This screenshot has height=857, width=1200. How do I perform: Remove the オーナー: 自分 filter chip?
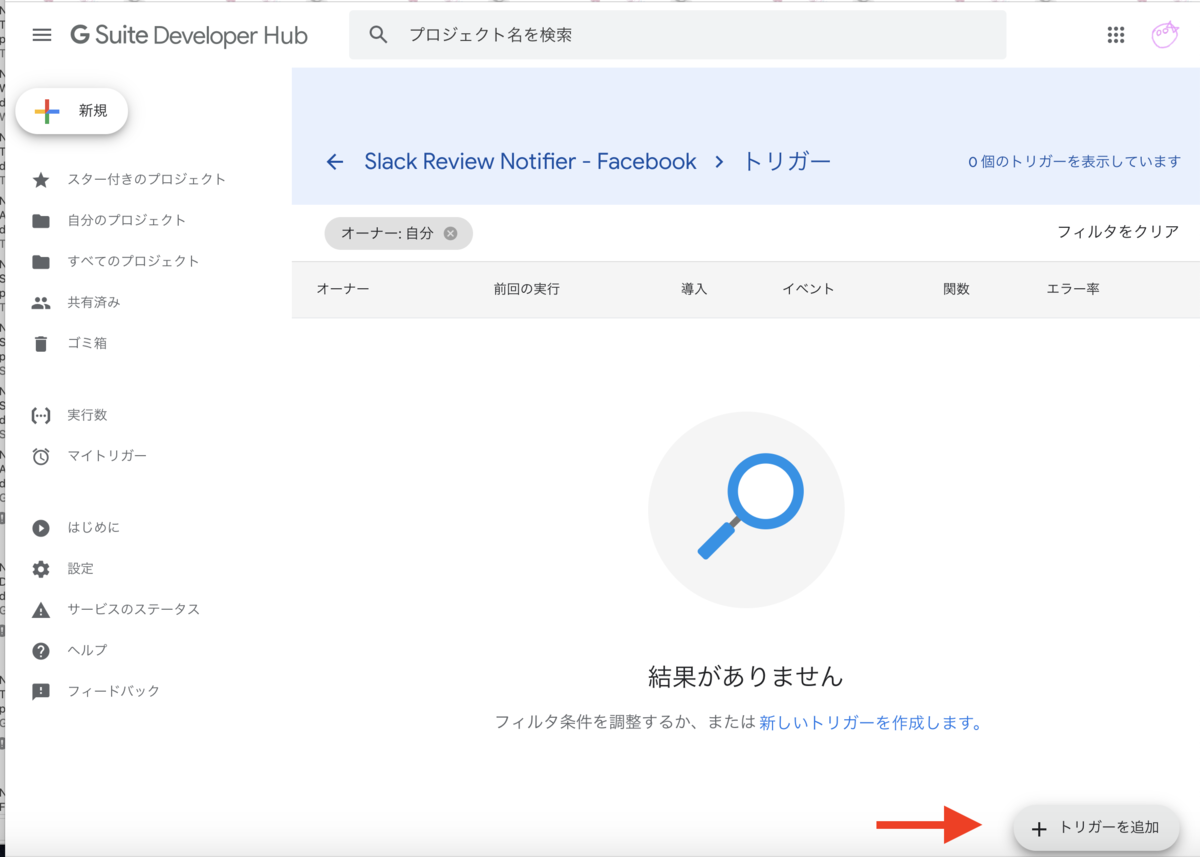click(x=450, y=233)
